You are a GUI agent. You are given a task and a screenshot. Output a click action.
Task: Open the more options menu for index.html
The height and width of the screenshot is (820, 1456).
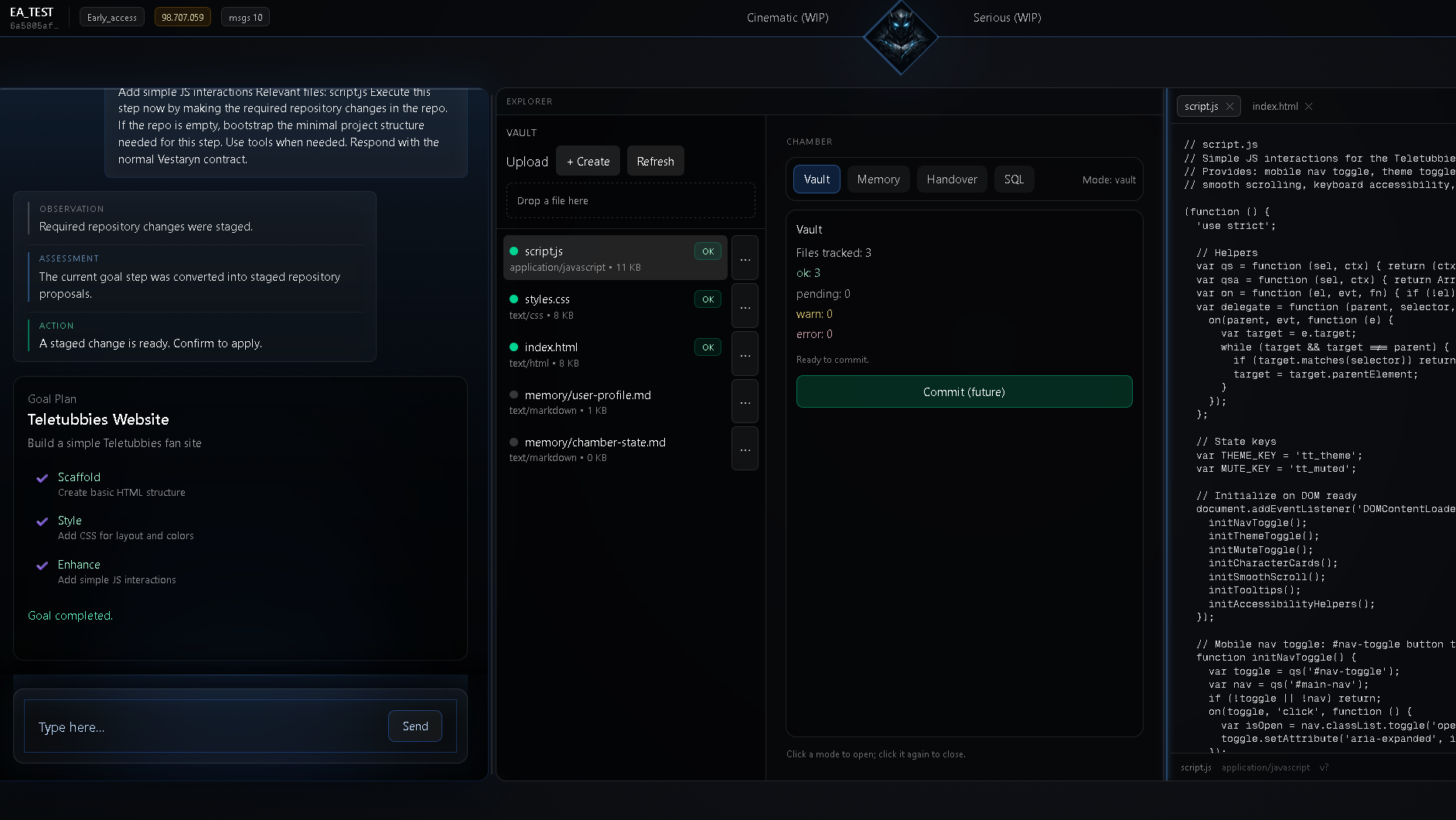coord(745,355)
